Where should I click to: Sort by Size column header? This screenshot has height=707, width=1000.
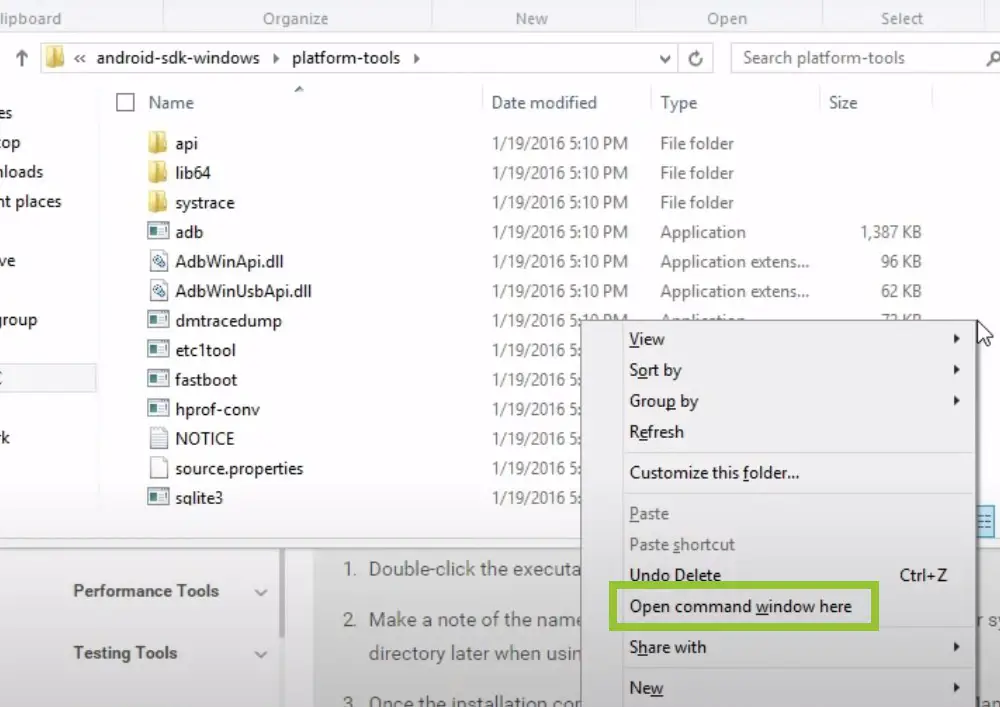coord(842,103)
